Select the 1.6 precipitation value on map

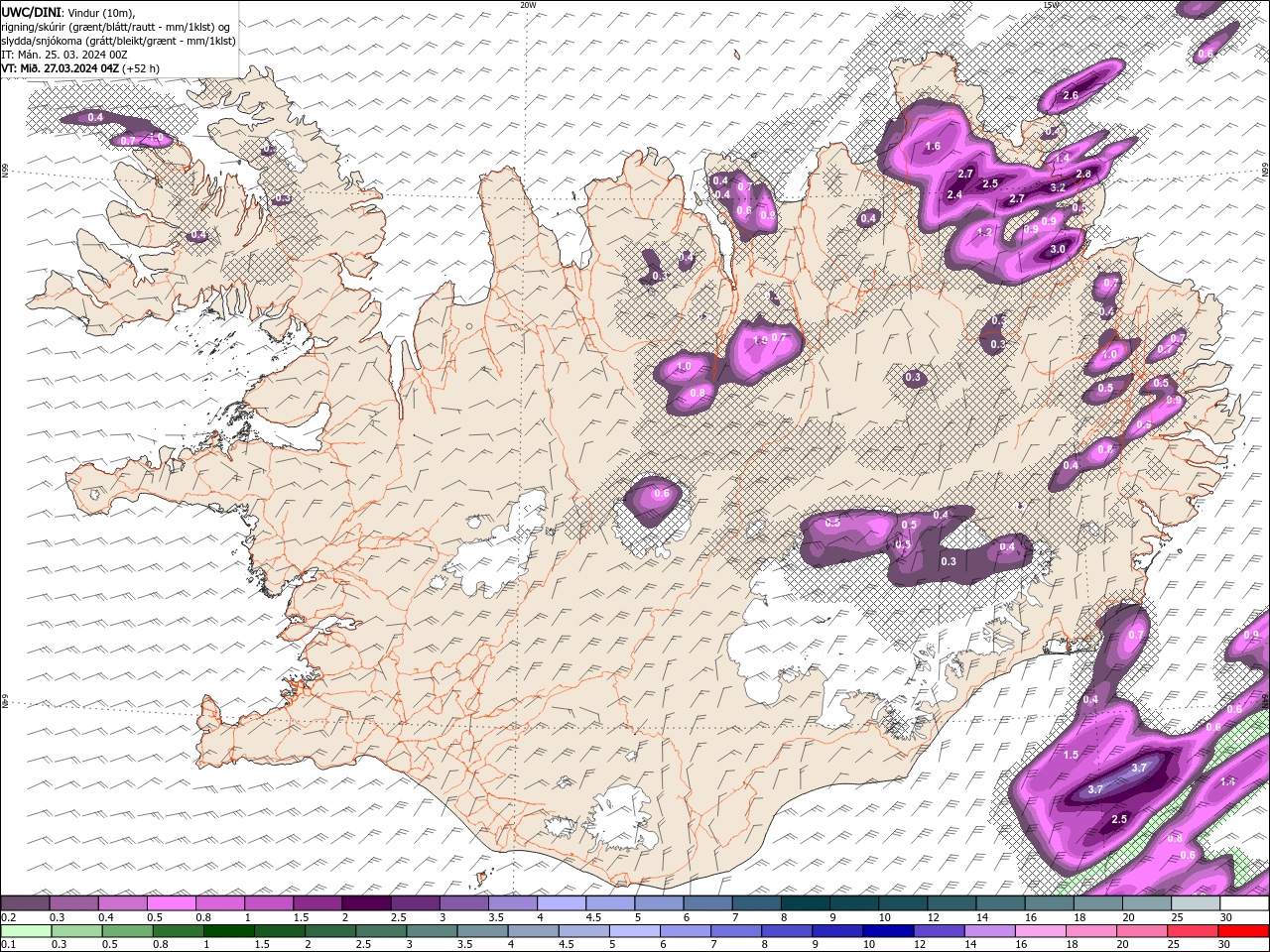[933, 147]
